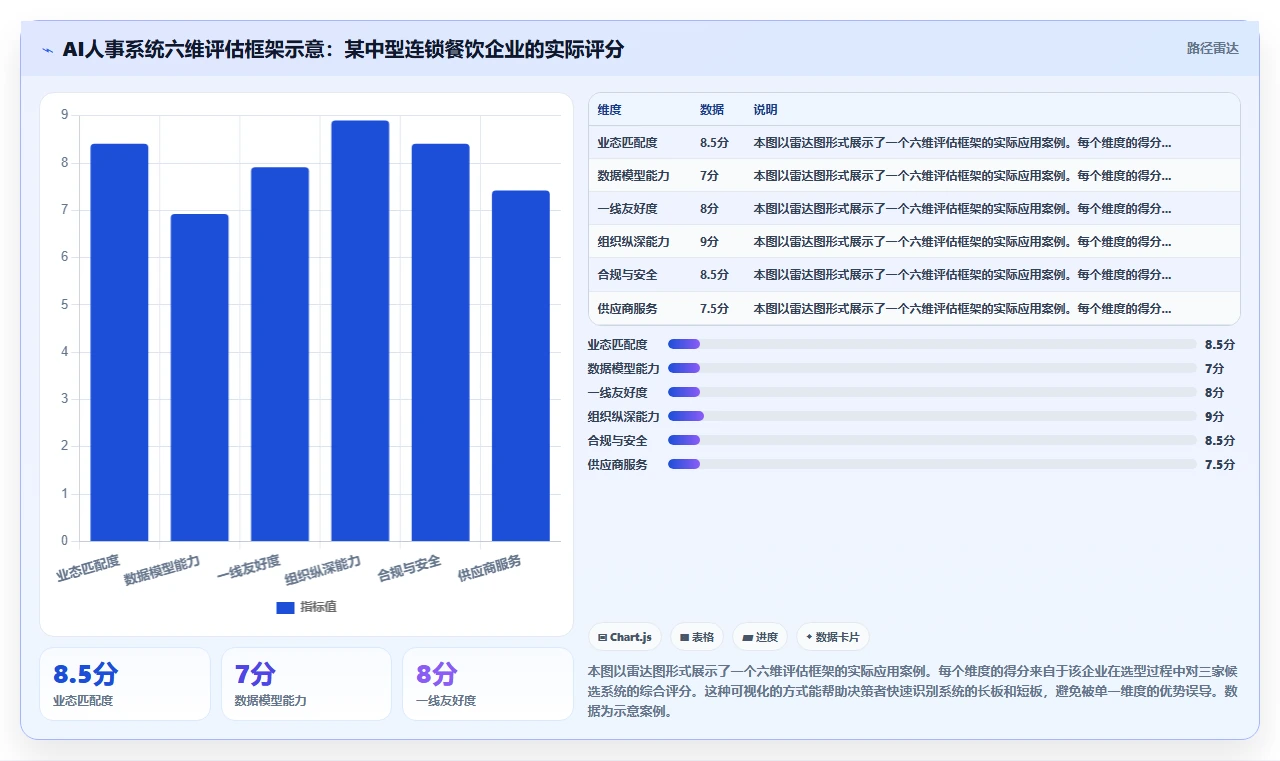Viewport: 1280px width, 761px height.
Task: Click the summary paragraph below the chips
Action: (914, 691)
